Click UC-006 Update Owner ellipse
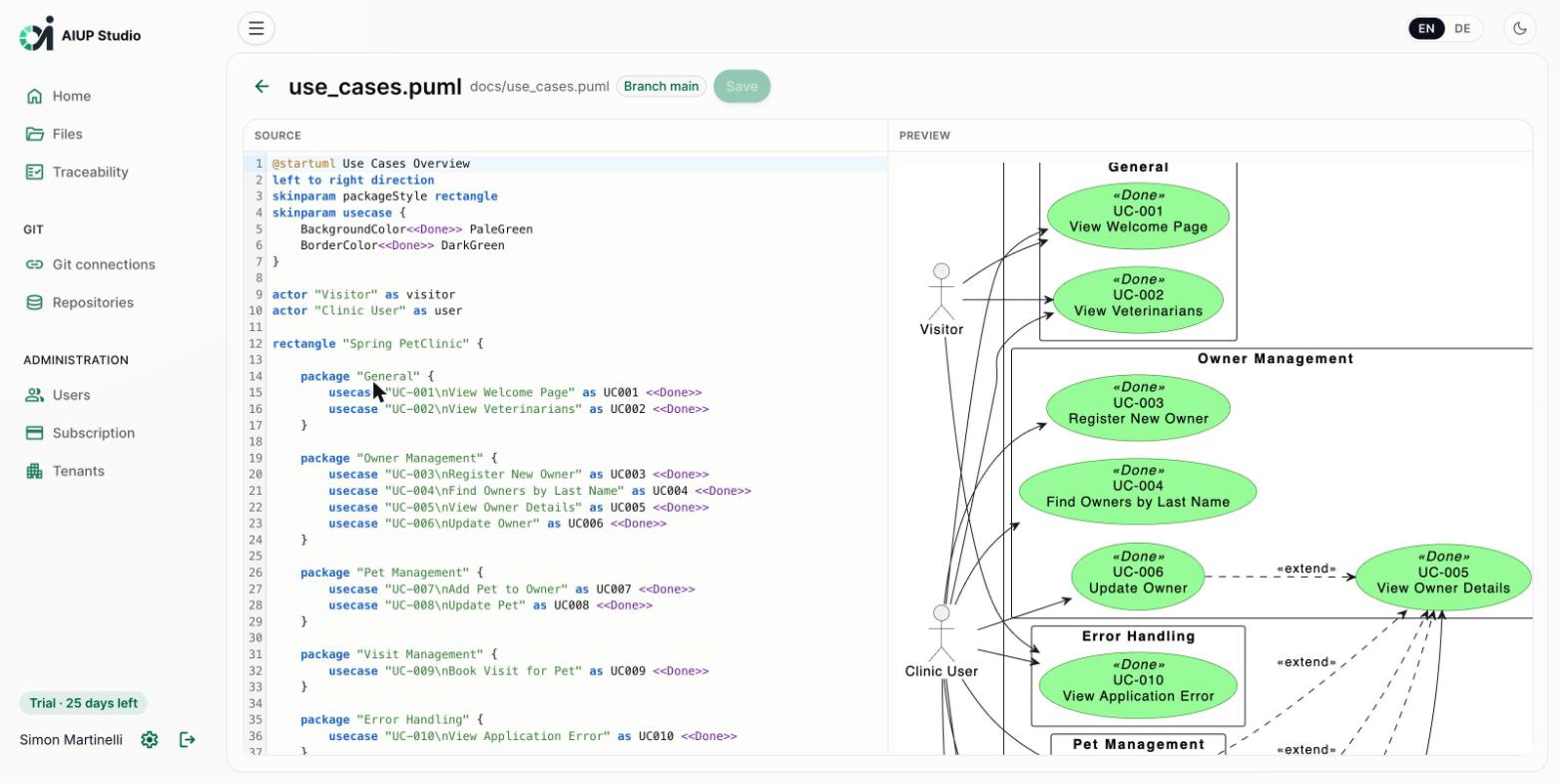Viewport: 1560px width, 784px height. pos(1138,578)
